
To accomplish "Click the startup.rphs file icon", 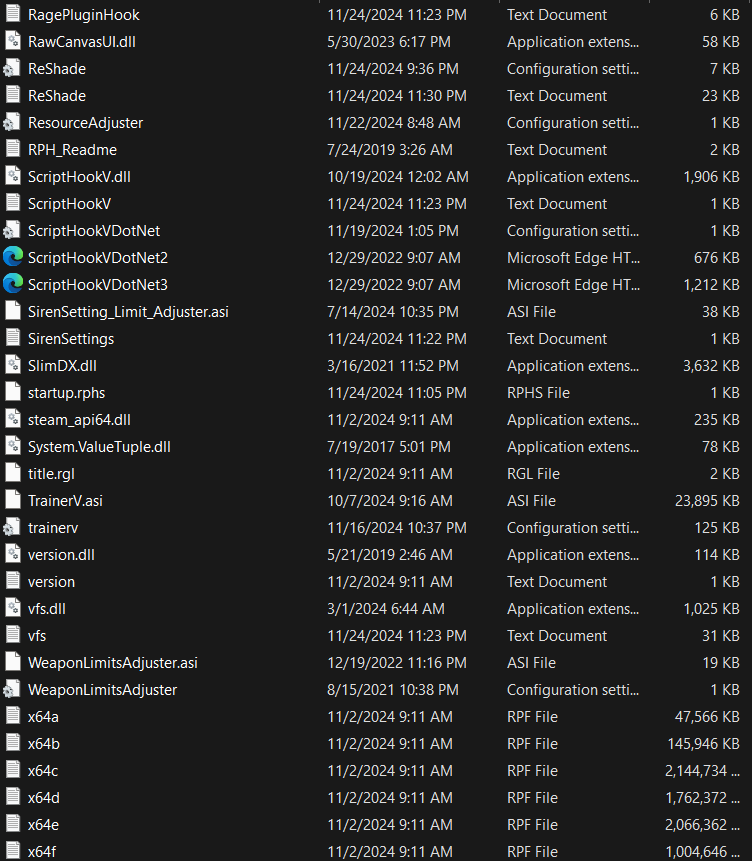I will pyautogui.click(x=13, y=392).
